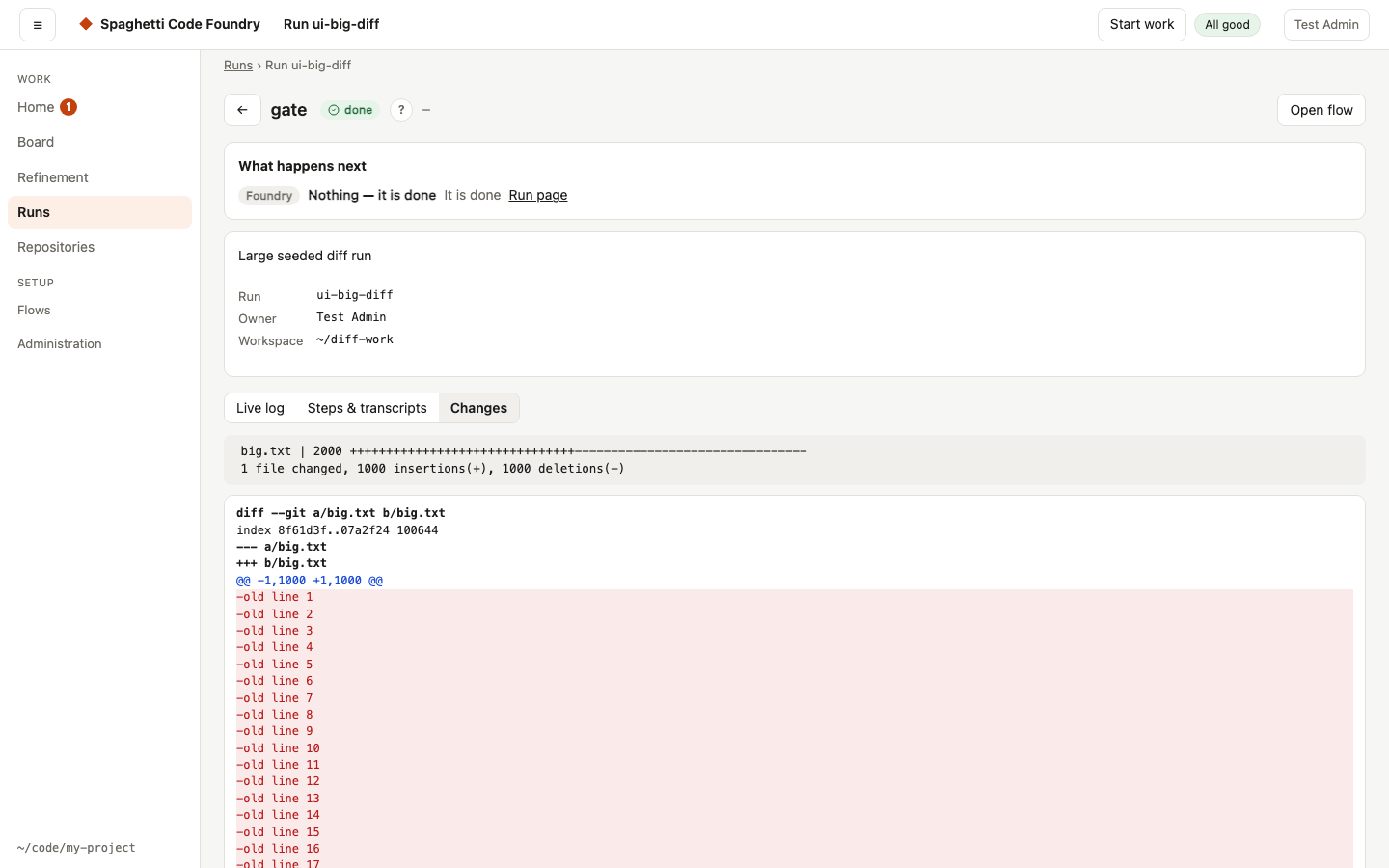Go back with the arrow button
The height and width of the screenshot is (868, 1389).
click(x=242, y=110)
